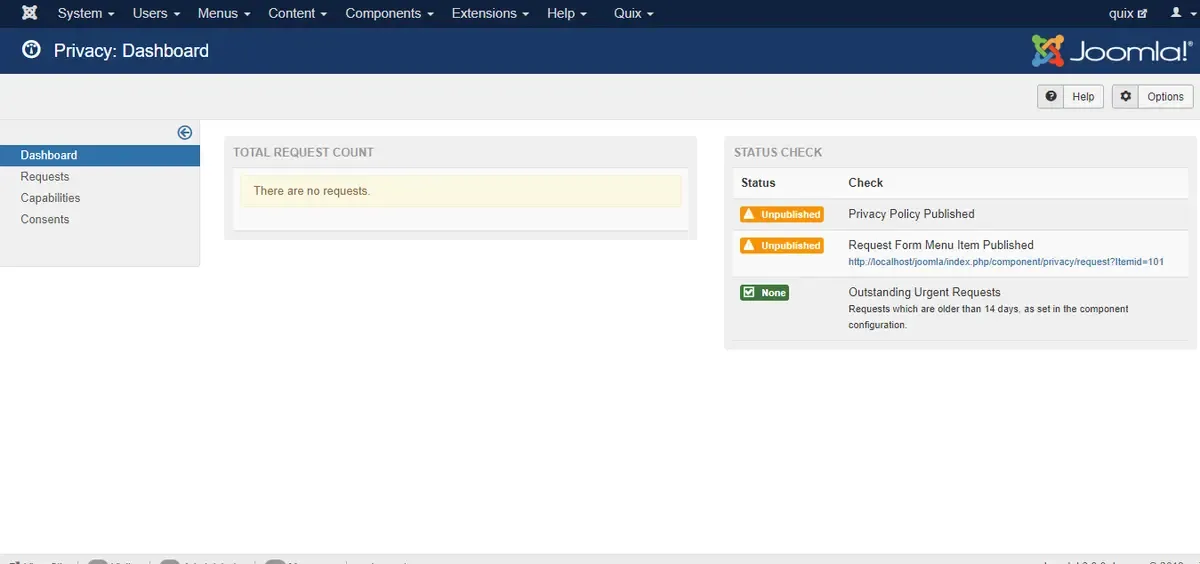Select Requests in the sidebar
Screen dimensions: 1200x564
[x=45, y=177]
